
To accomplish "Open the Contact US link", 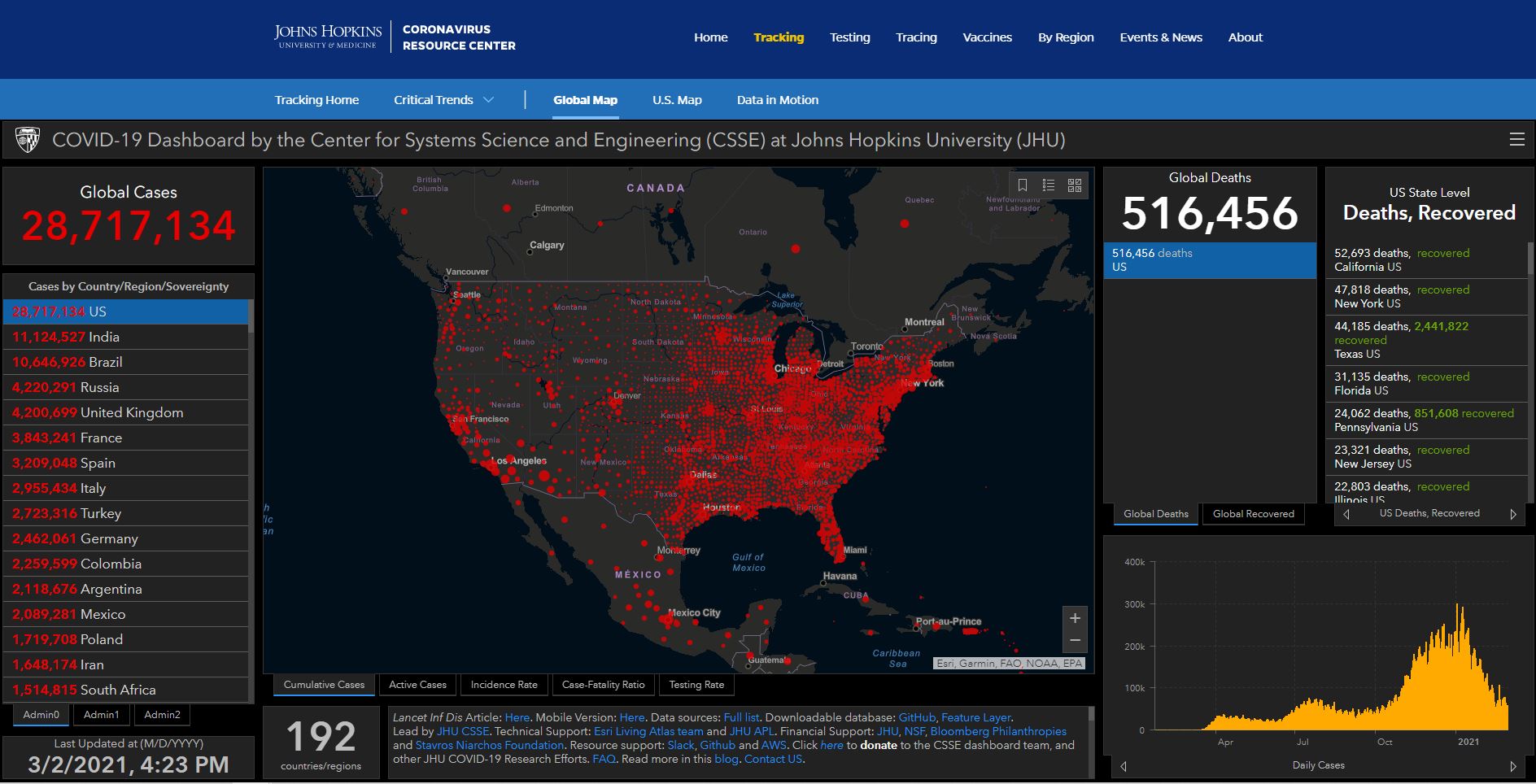I will tap(773, 759).
